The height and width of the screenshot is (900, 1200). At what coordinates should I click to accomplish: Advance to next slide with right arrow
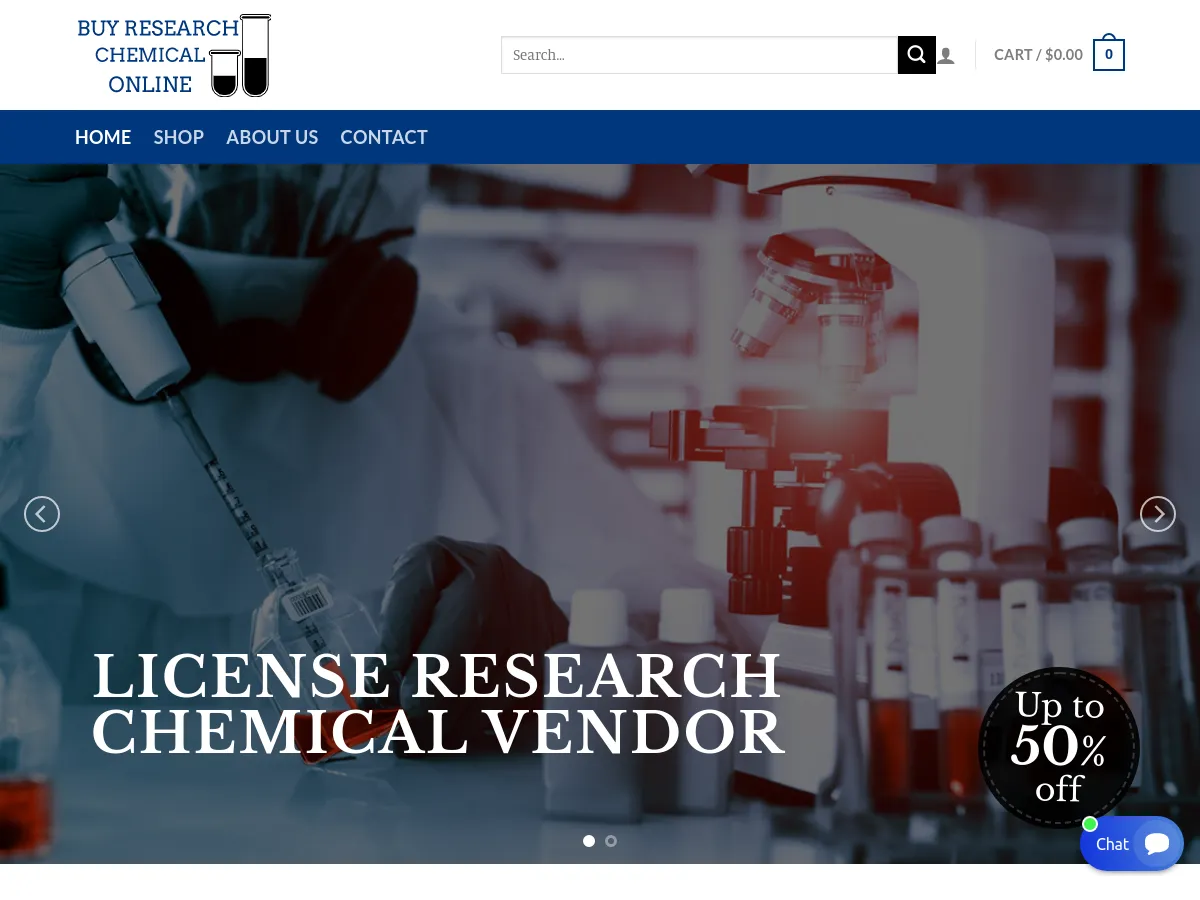pos(1158,513)
